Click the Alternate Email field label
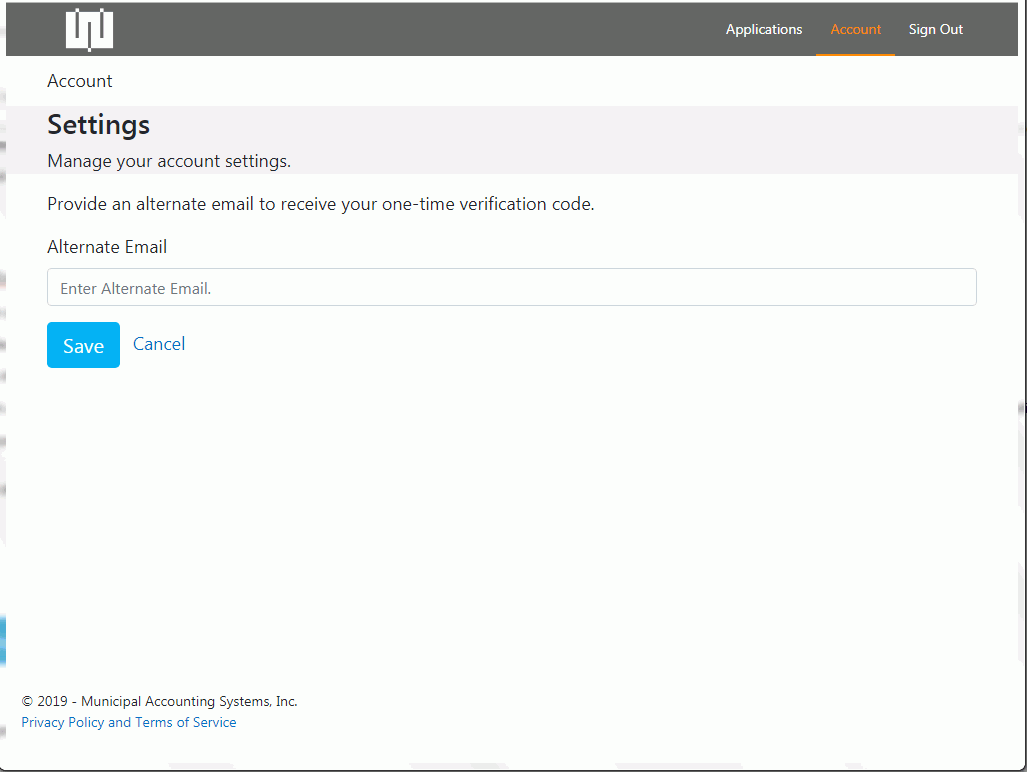Screen dimensions: 1027x772 pyautogui.click(x=107, y=247)
